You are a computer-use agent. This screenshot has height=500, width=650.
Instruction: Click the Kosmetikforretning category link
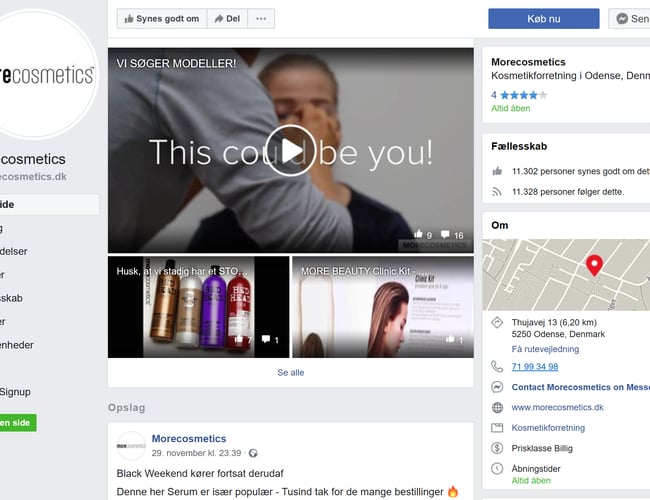(x=548, y=427)
